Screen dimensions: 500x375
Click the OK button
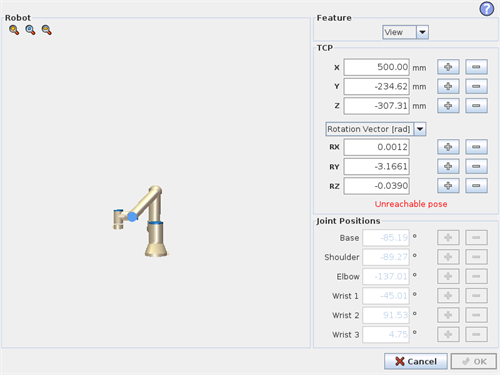tap(474, 361)
